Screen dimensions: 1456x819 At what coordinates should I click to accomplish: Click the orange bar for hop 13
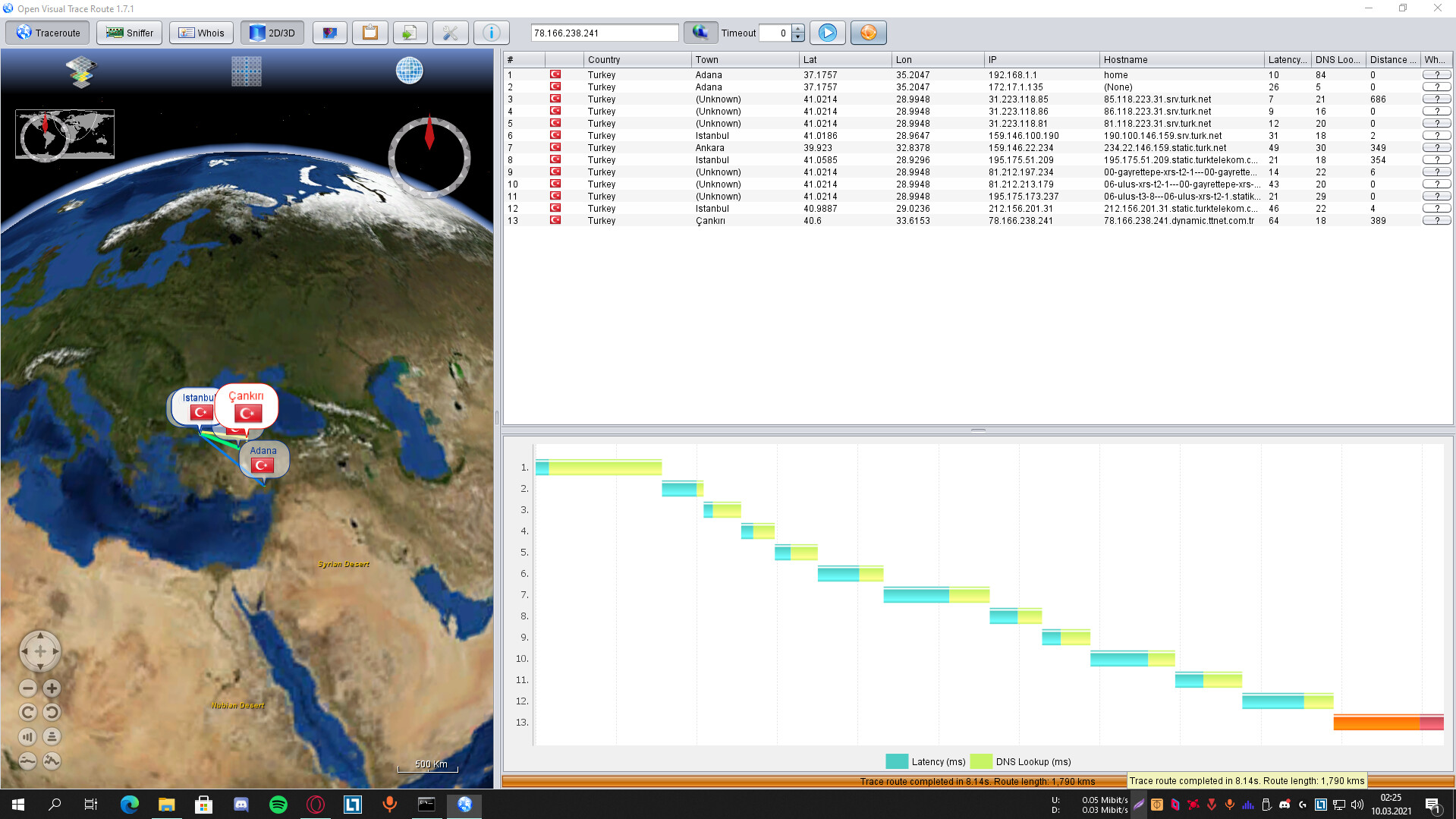point(1376,723)
